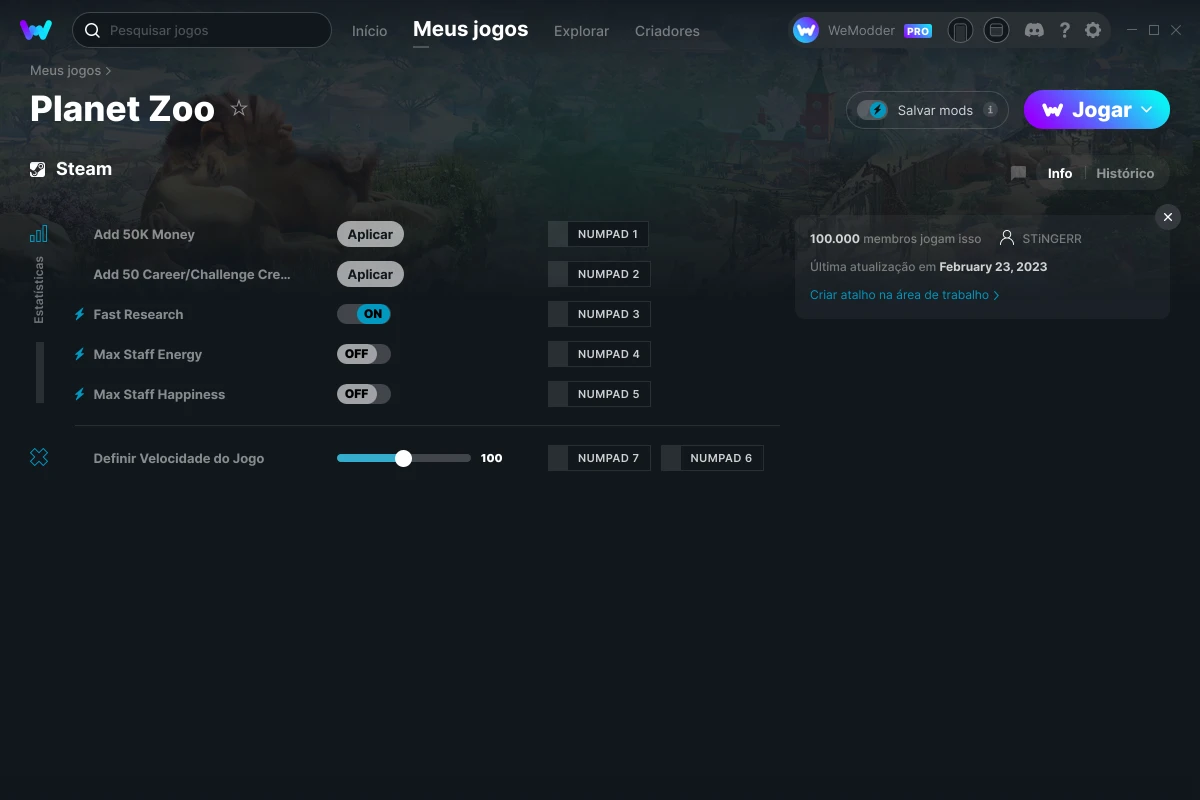Open the comments chat bubble icon
This screenshot has width=1200, height=800.
click(x=1018, y=173)
